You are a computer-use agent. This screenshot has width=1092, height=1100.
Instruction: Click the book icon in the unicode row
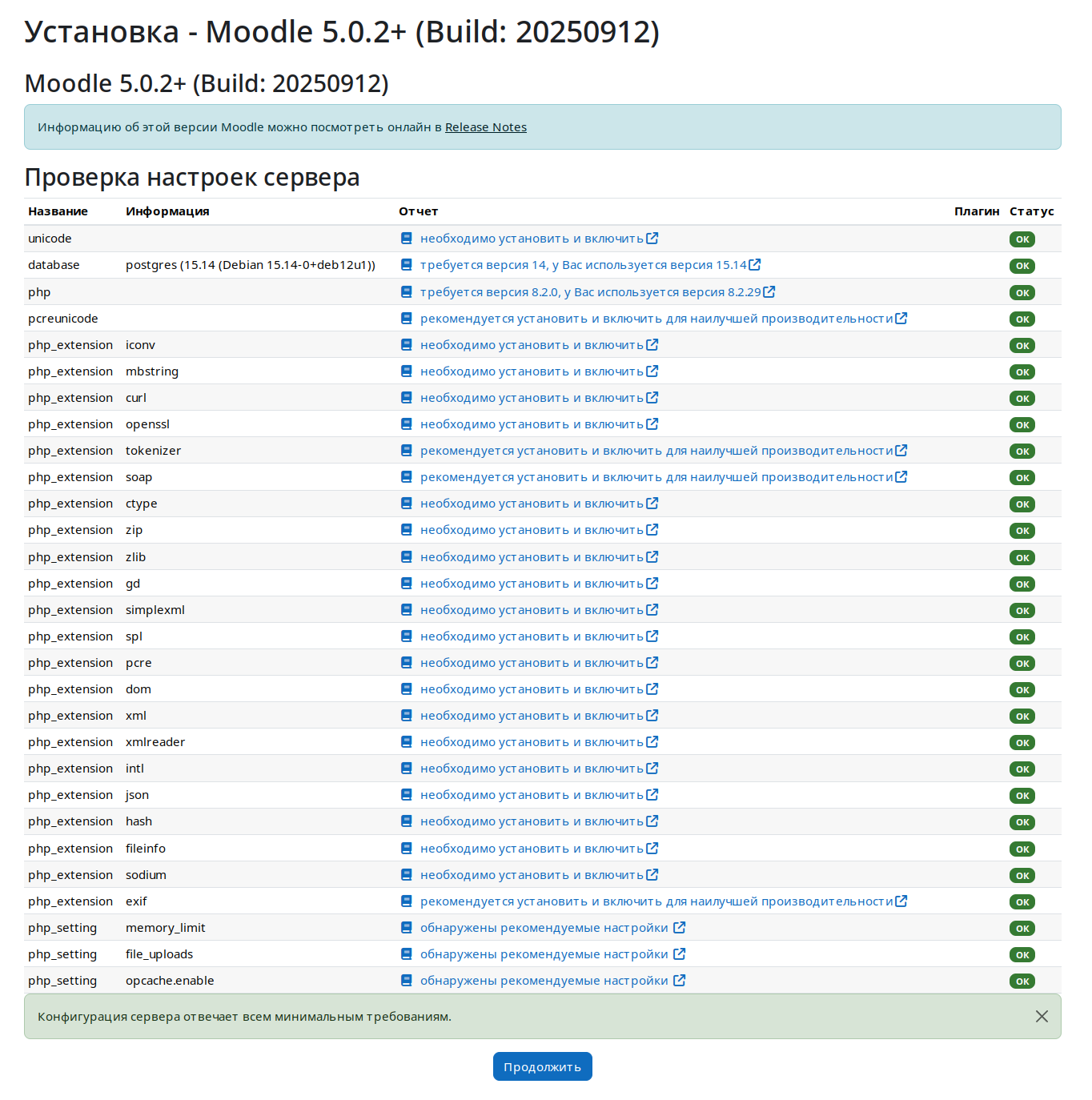407,239
